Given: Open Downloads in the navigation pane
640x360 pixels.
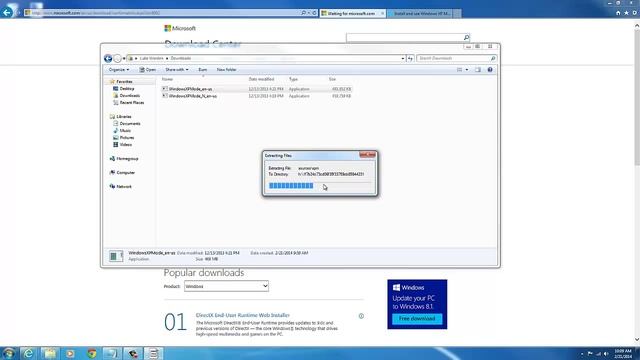Looking at the screenshot, I should coord(129,96).
